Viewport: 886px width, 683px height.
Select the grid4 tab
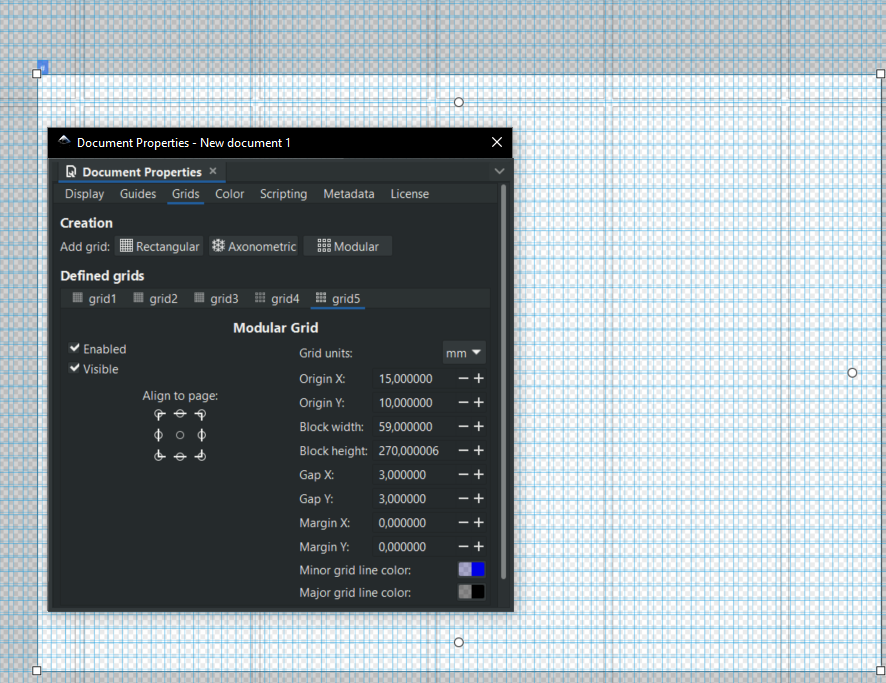tap(277, 298)
